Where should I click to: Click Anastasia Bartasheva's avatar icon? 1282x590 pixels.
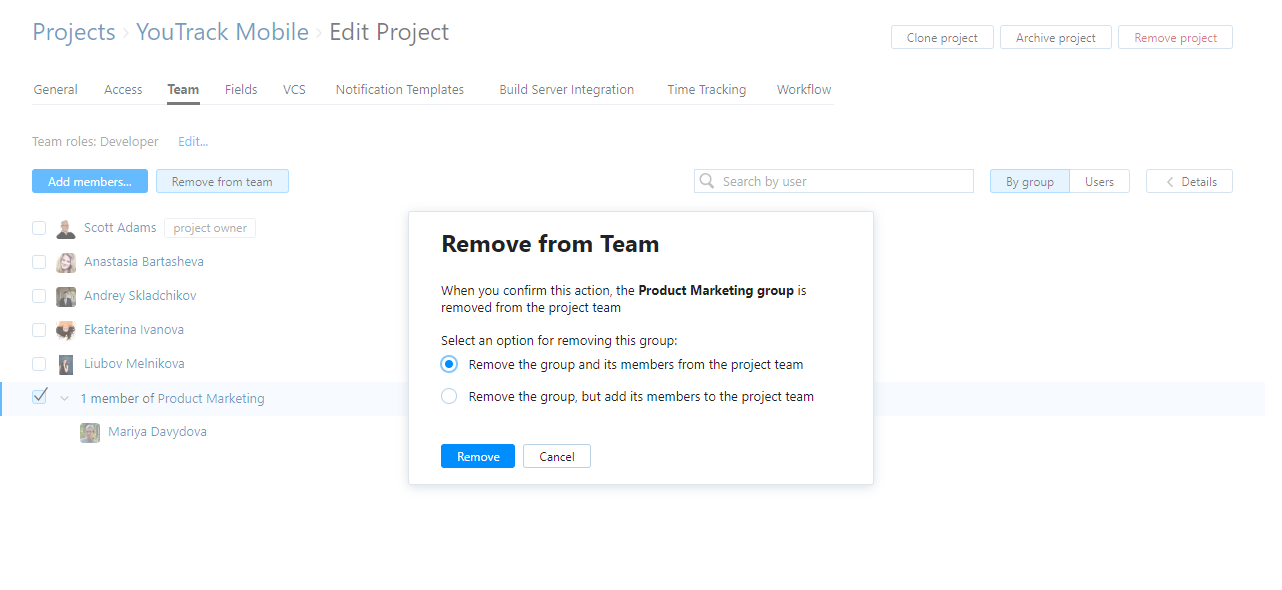click(65, 261)
